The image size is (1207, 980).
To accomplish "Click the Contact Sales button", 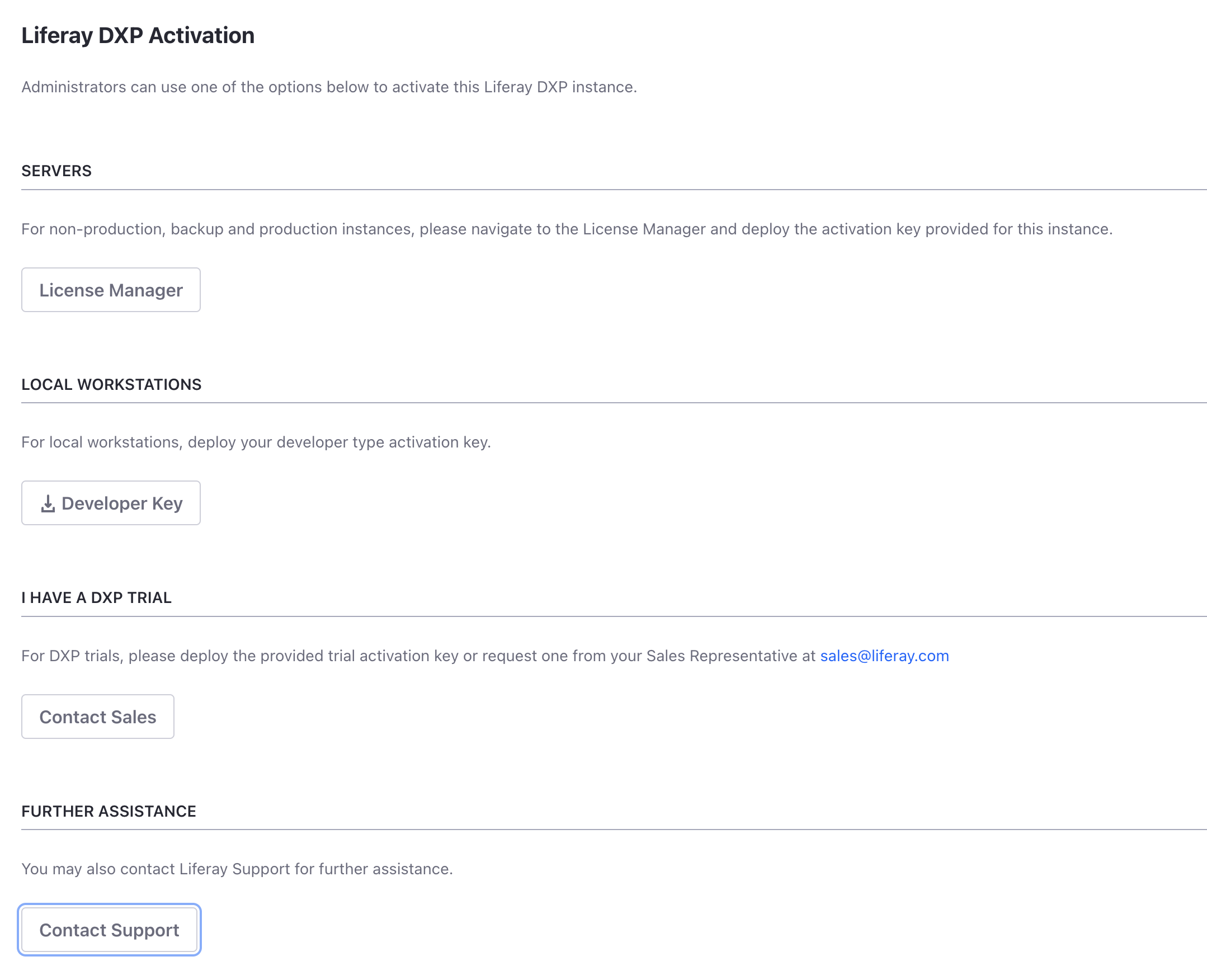I will [98, 717].
